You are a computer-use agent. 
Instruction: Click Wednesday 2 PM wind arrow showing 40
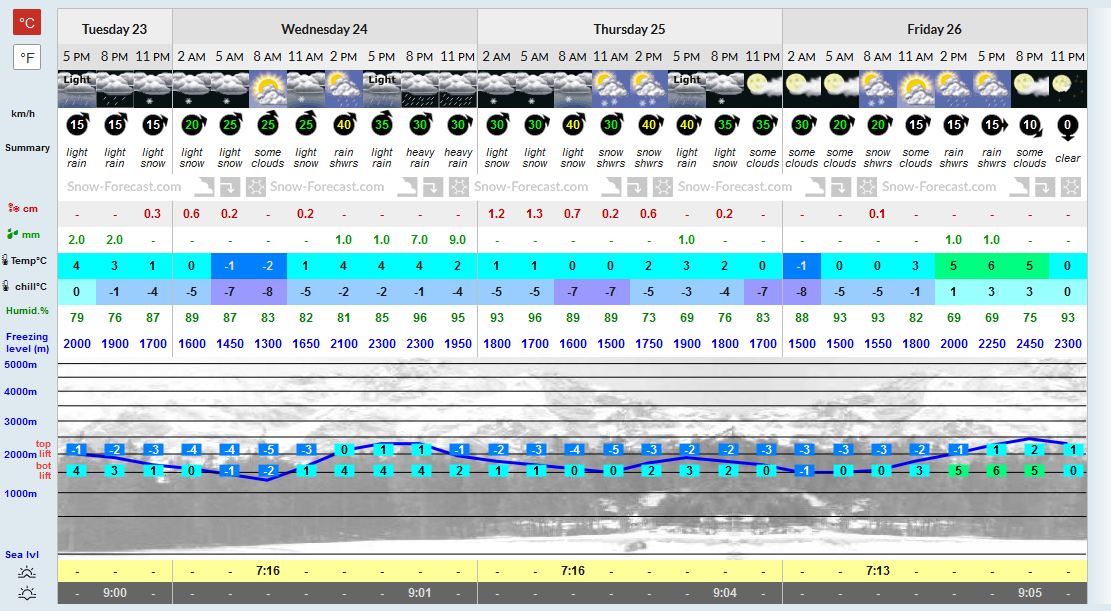click(x=344, y=125)
